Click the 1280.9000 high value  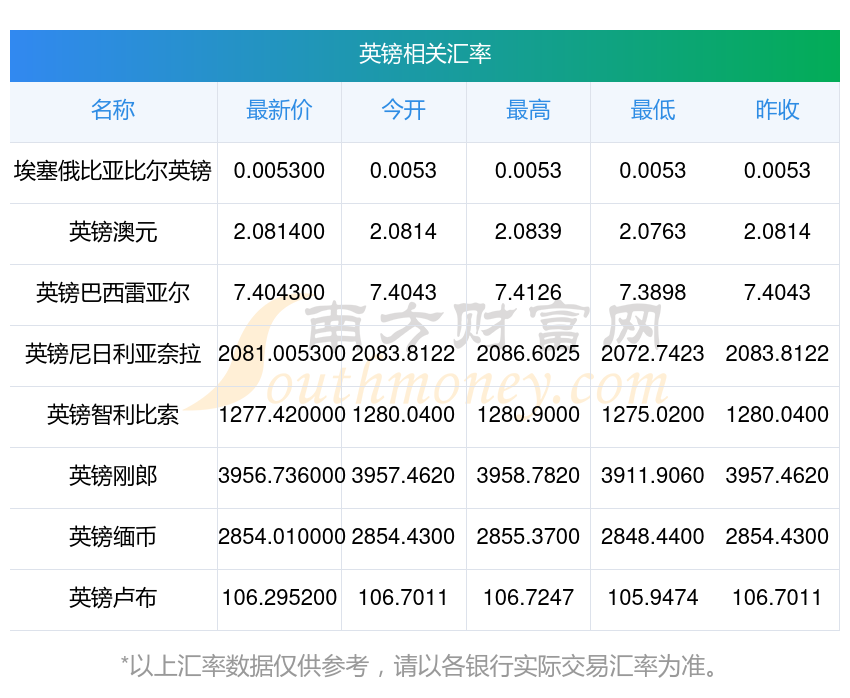(528, 415)
